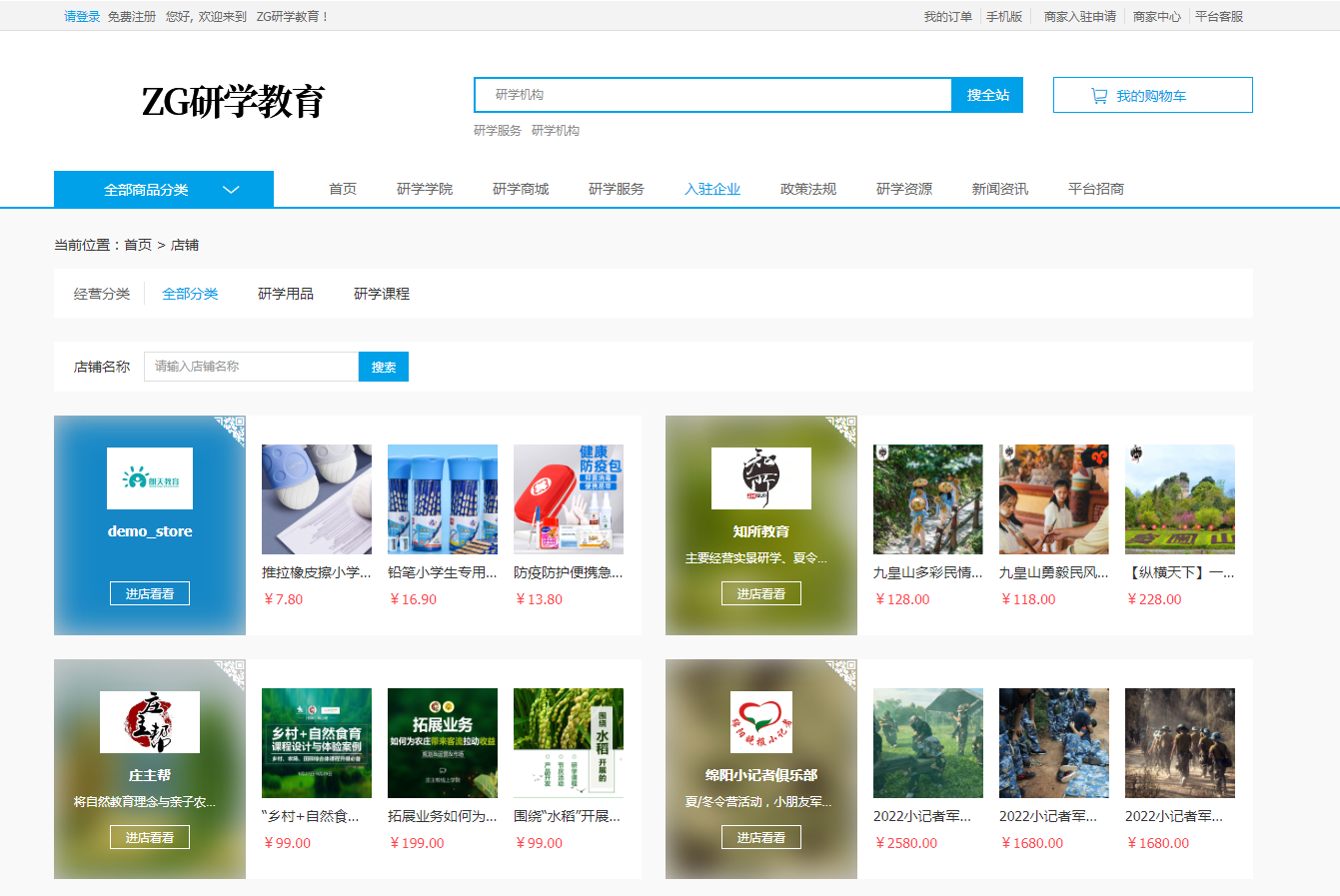Expand the 全部商品分类 dropdown chevron
The width and height of the screenshot is (1340, 896).
(x=231, y=190)
